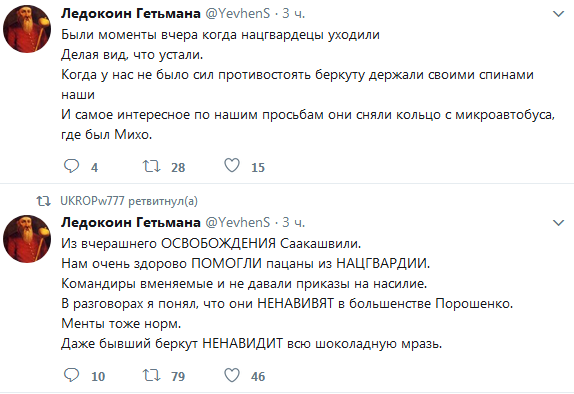Like the first tweet with 15 likes
574x394 pixels.
pyautogui.click(x=232, y=166)
